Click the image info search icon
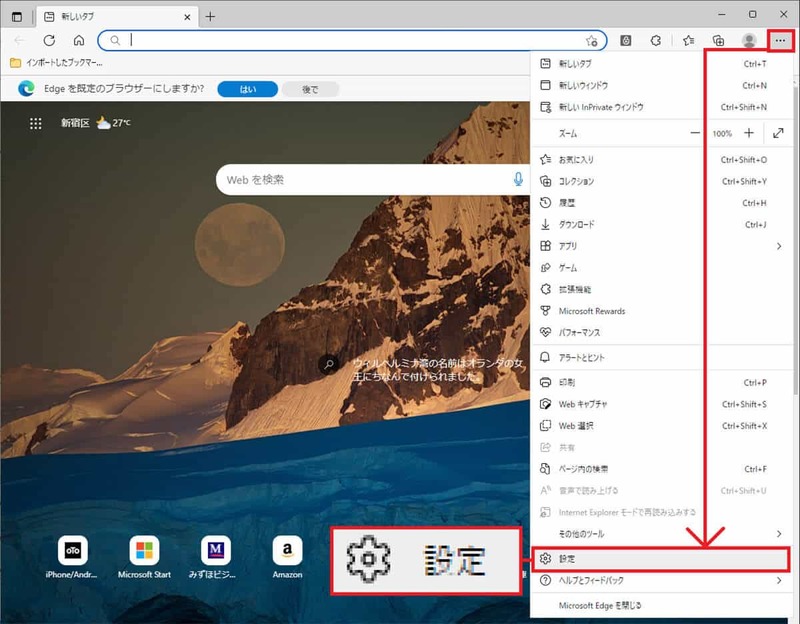Screen dimensions: 800x624 [329, 364]
